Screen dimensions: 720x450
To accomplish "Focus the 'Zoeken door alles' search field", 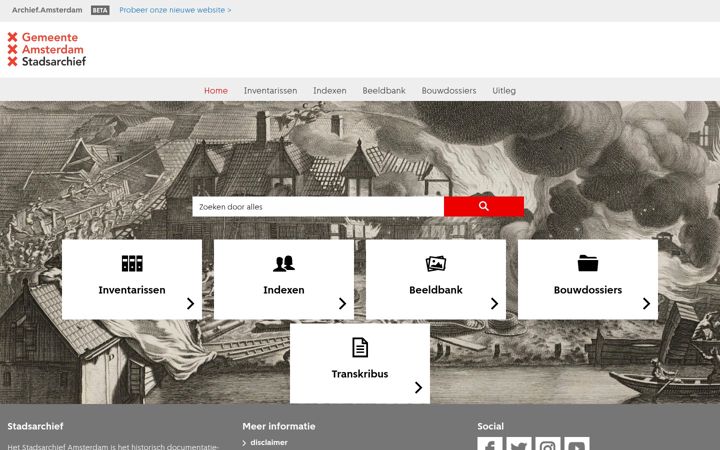I will (318, 206).
